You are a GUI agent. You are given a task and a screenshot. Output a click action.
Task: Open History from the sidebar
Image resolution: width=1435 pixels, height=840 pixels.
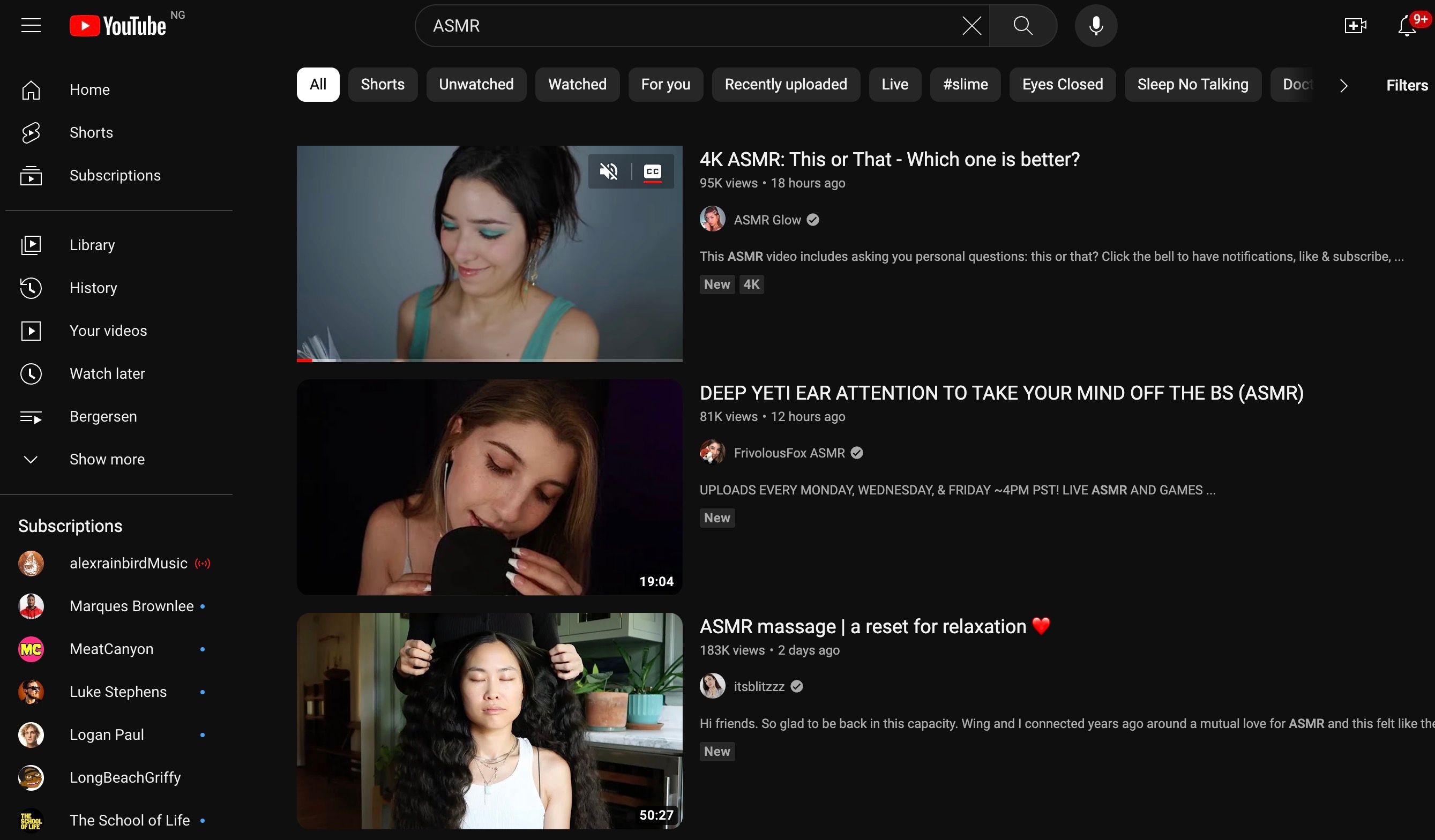[x=93, y=288]
